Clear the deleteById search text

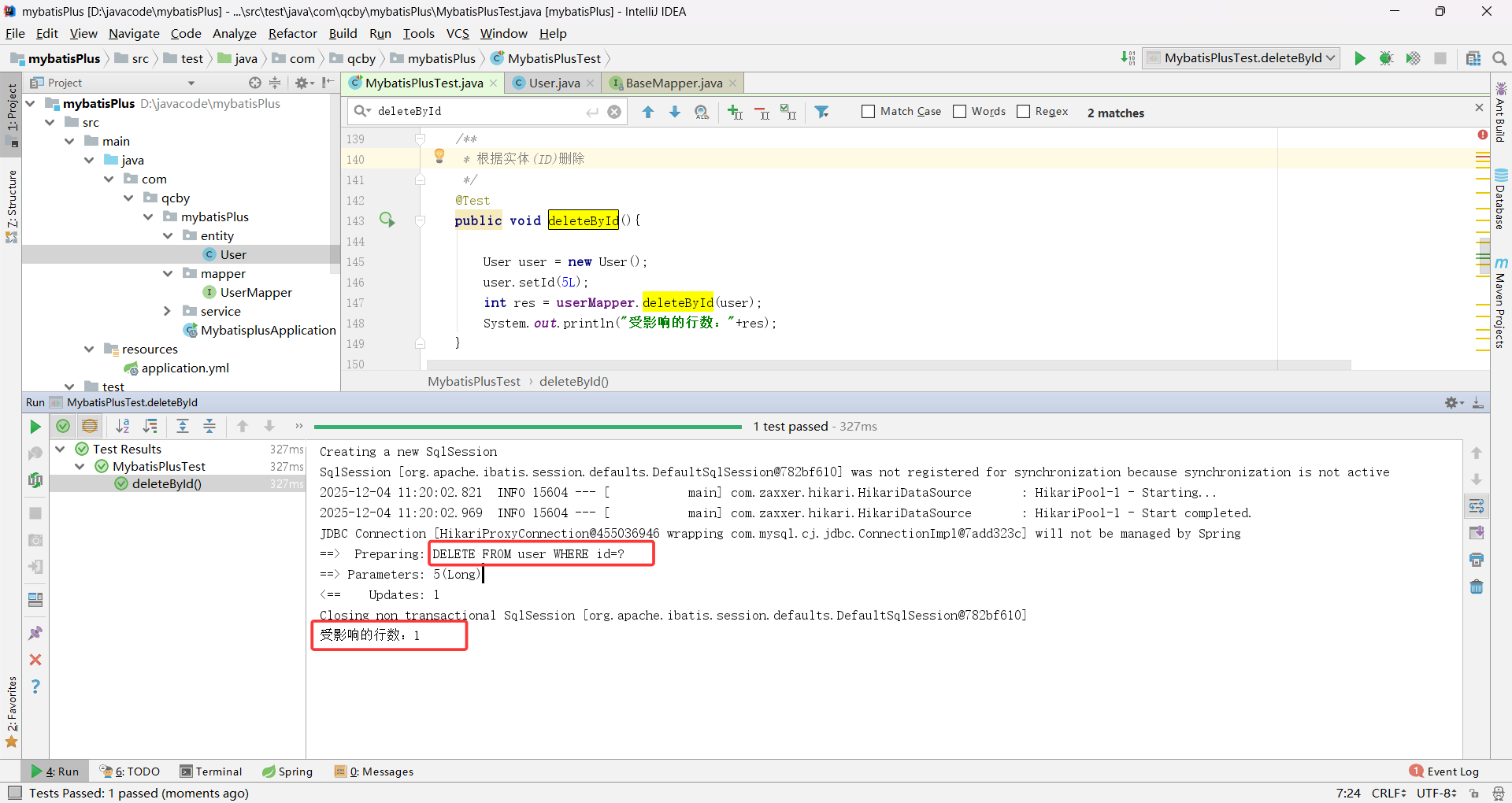click(614, 112)
